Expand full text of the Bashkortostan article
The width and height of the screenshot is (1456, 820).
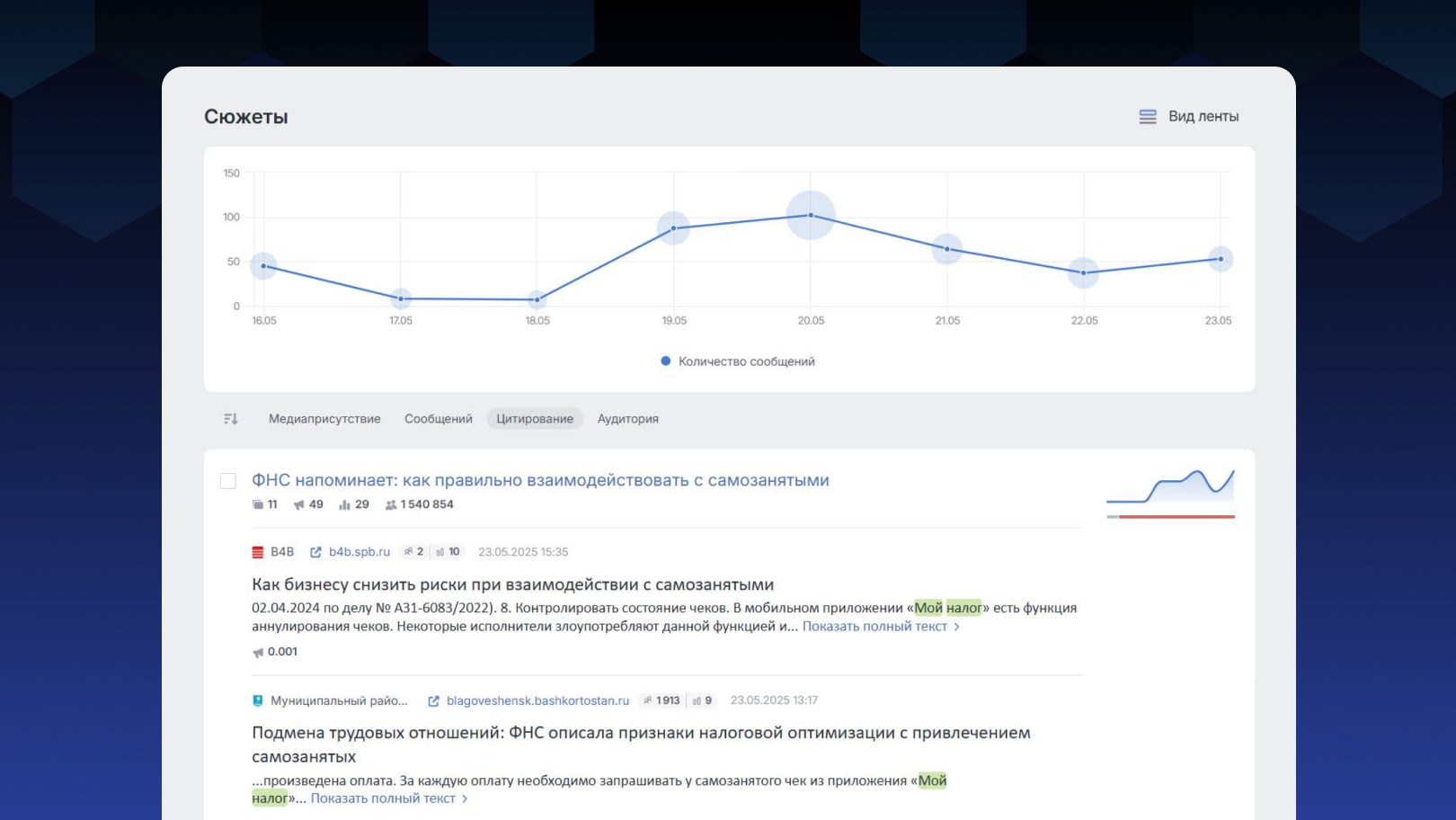[388, 798]
